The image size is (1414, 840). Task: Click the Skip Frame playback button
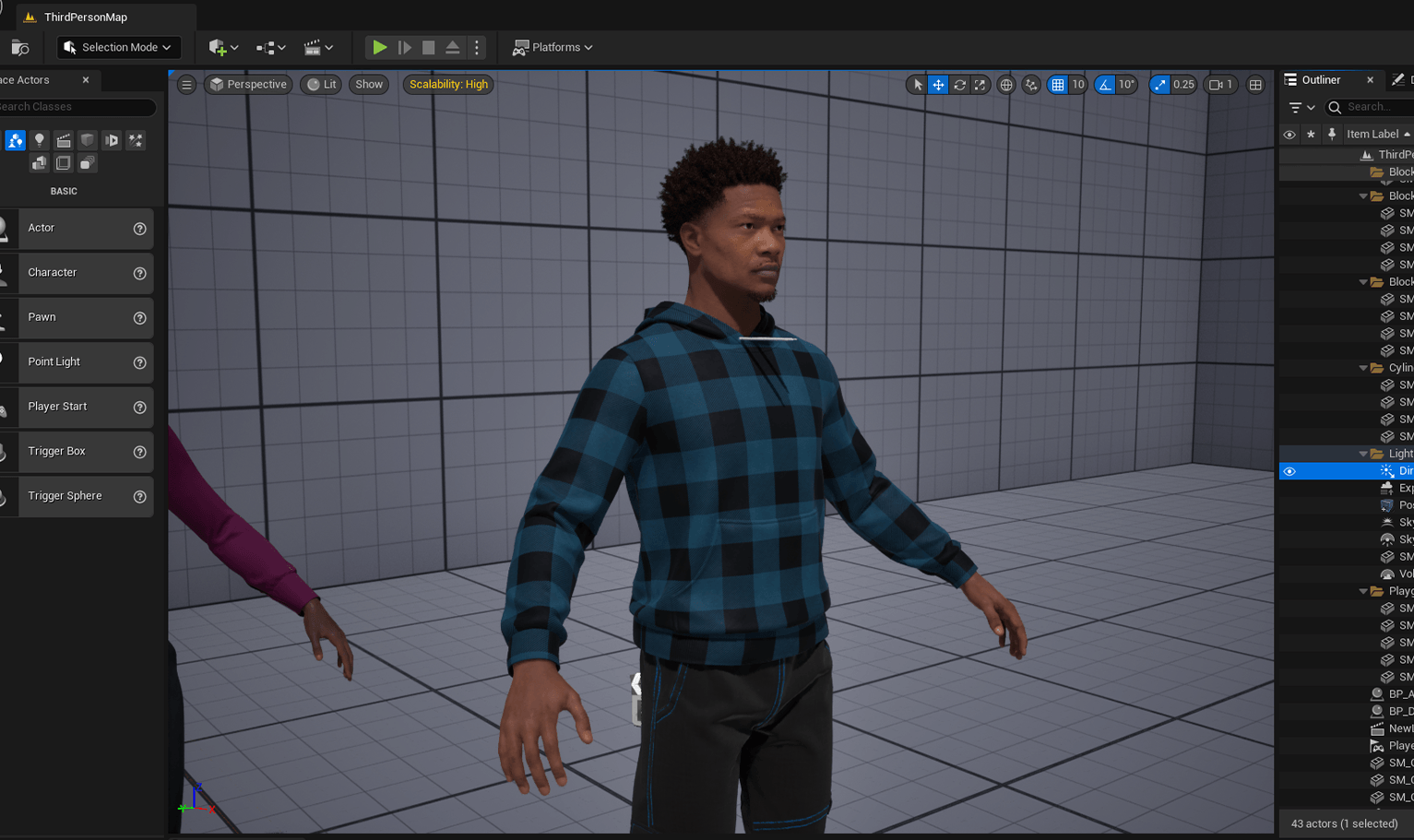pyautogui.click(x=404, y=47)
